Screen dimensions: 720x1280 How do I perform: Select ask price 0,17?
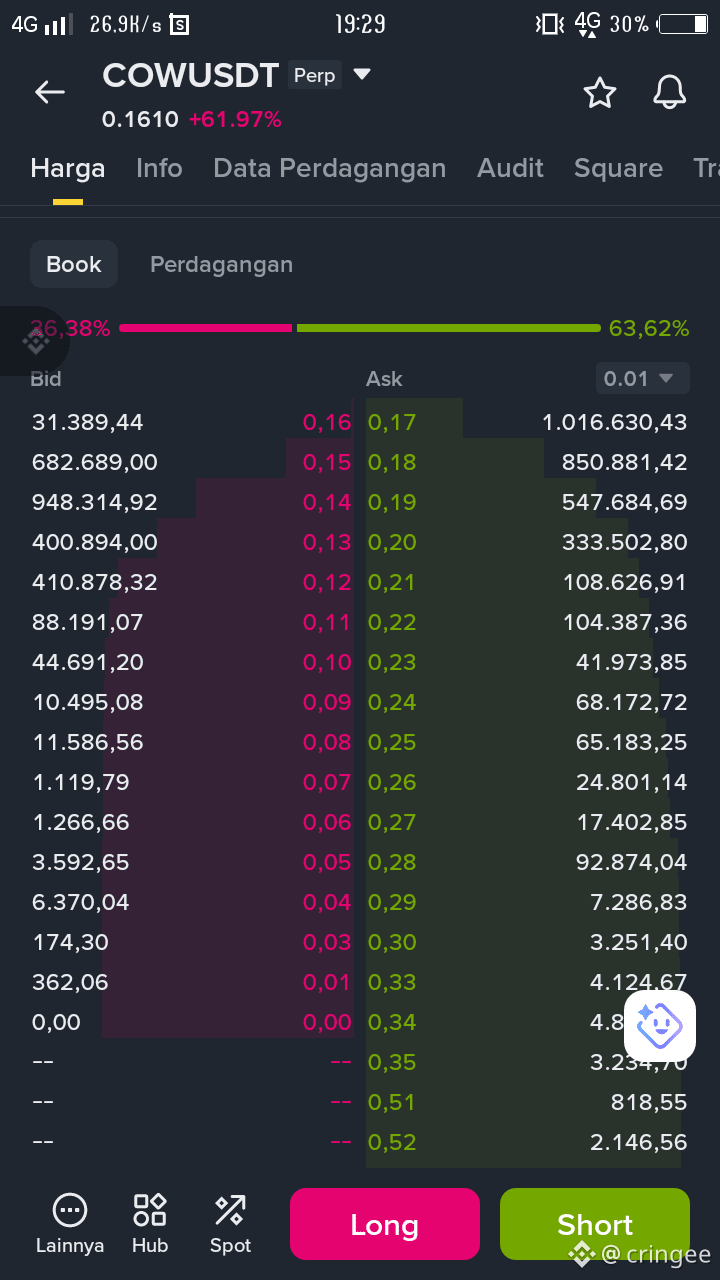pyautogui.click(x=392, y=422)
